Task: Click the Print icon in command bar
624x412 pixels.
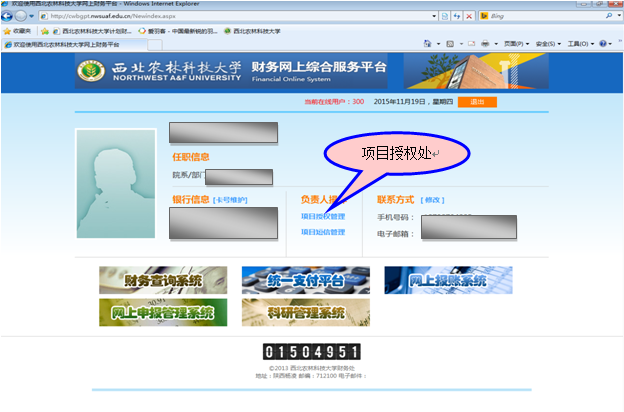Action: [x=485, y=45]
